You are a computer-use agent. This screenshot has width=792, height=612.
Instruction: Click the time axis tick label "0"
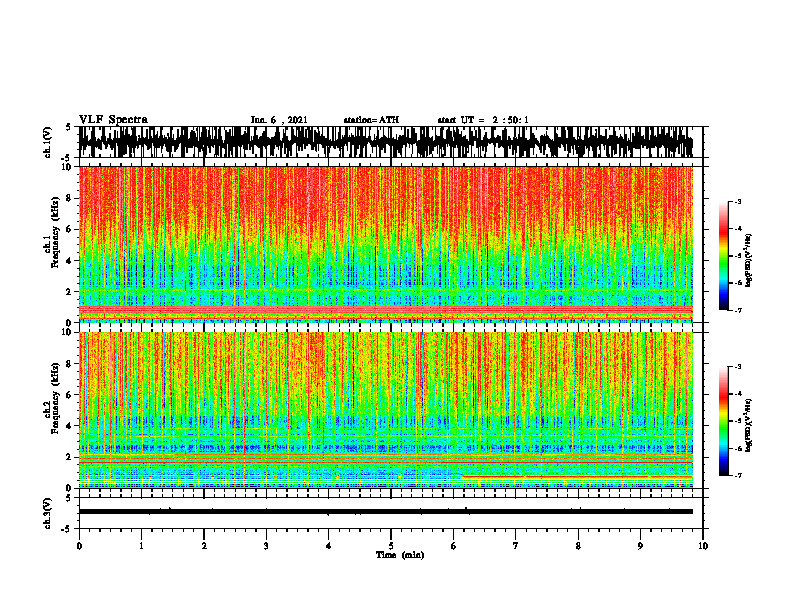[x=79, y=546]
